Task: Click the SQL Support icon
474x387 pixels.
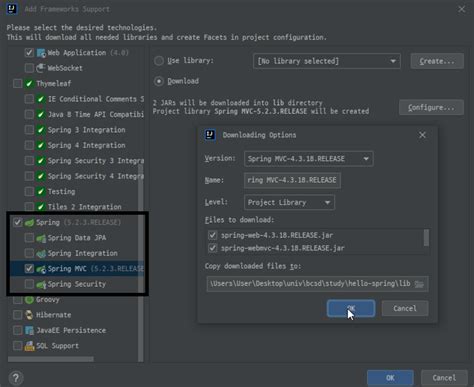Action: point(29,346)
